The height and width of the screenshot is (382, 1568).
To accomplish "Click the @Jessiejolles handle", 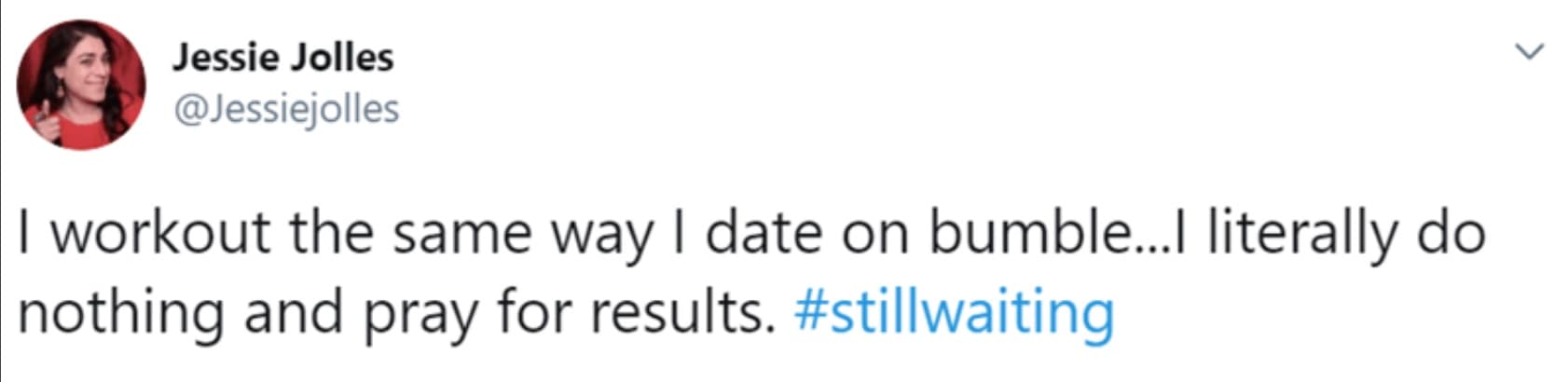I will (x=286, y=109).
